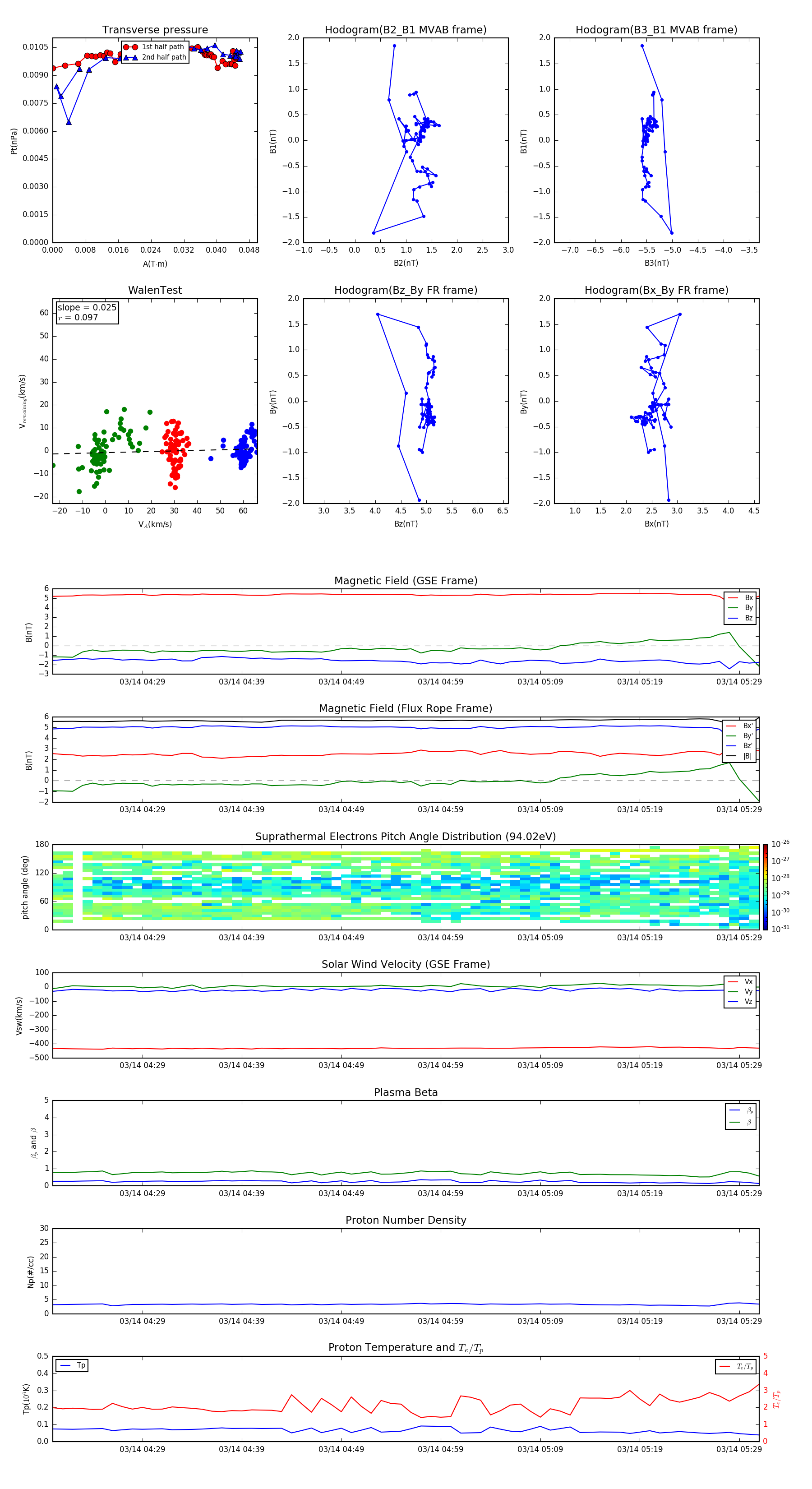Viewport: 812px width, 1489px height.
Task: Click the "Hodogram(Bz_By FR frame)" title
Action: tap(406, 290)
